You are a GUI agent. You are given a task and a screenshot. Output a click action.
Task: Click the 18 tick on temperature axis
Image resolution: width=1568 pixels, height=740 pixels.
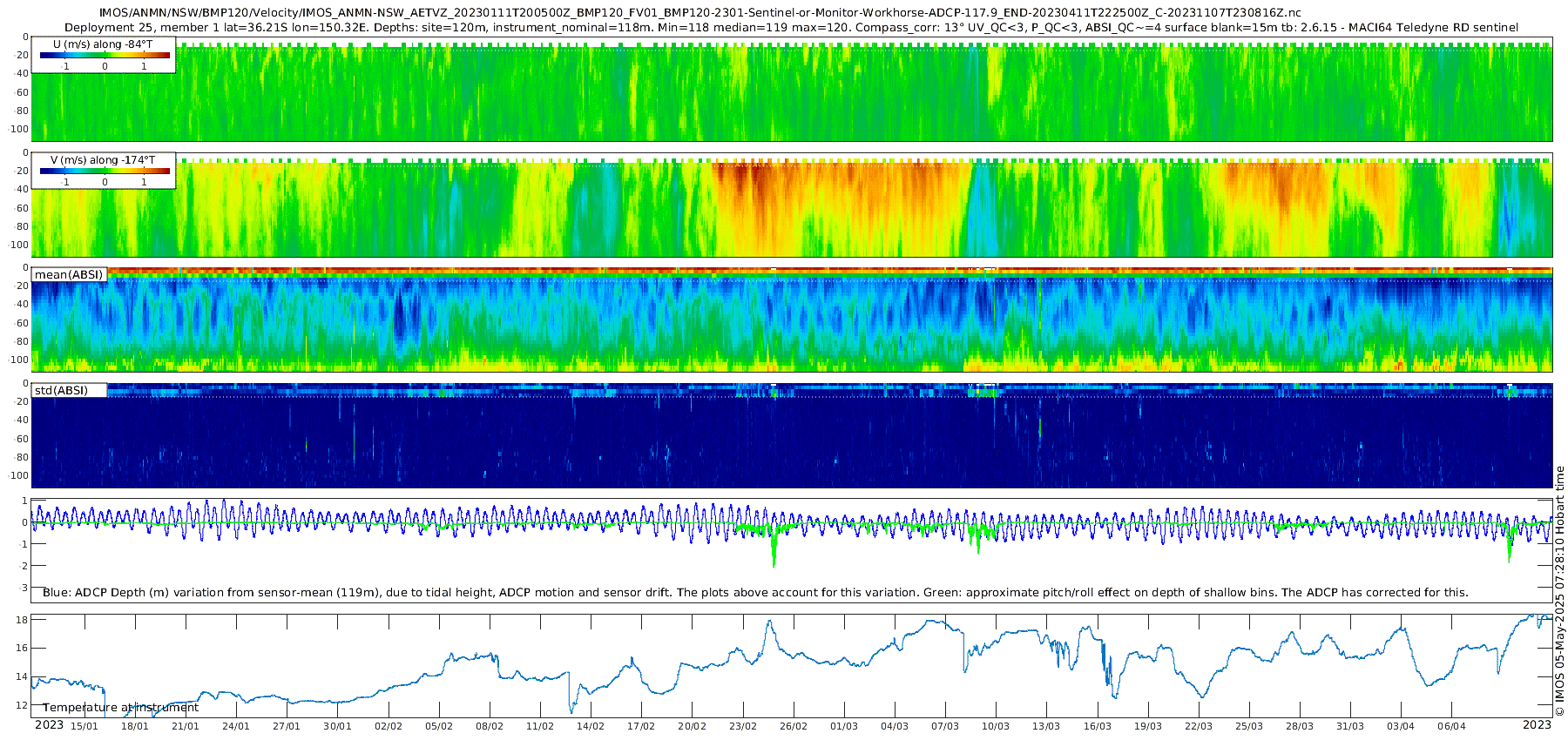[23, 620]
